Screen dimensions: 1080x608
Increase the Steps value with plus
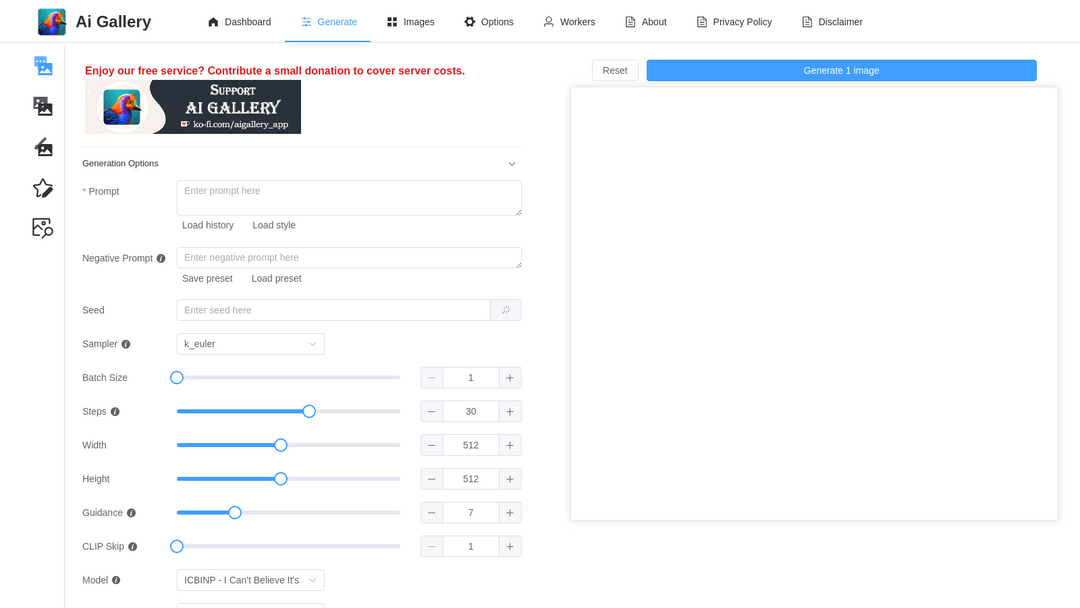(x=510, y=411)
